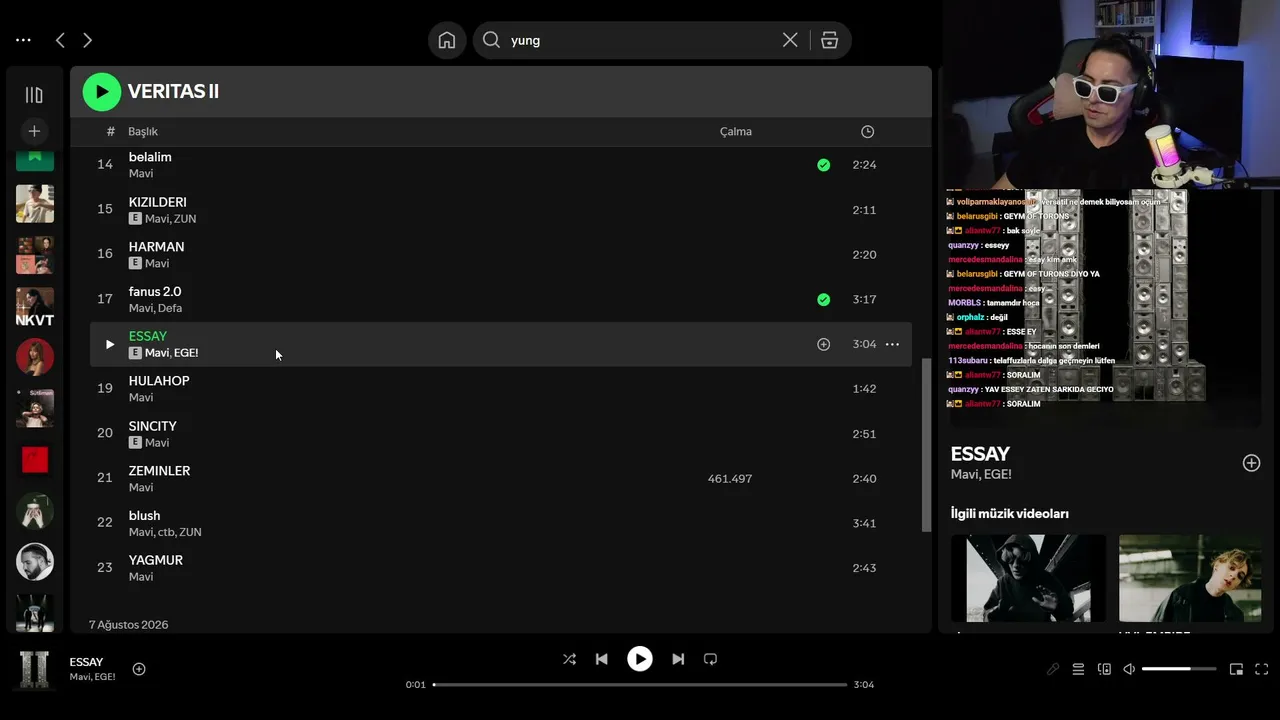The image size is (1280, 720).
Task: Select the track ZEMINLER
Action: (x=159, y=471)
